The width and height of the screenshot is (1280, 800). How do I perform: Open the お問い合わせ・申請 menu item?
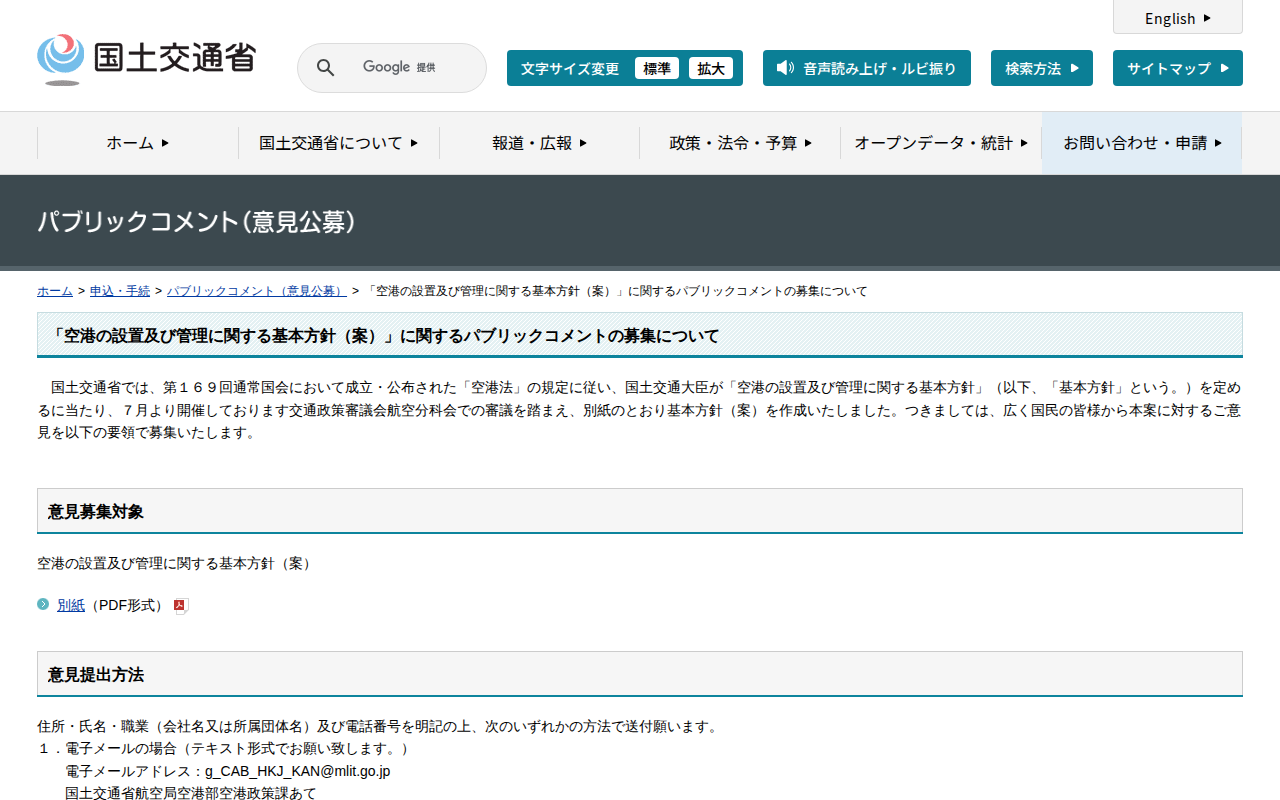(x=1142, y=143)
